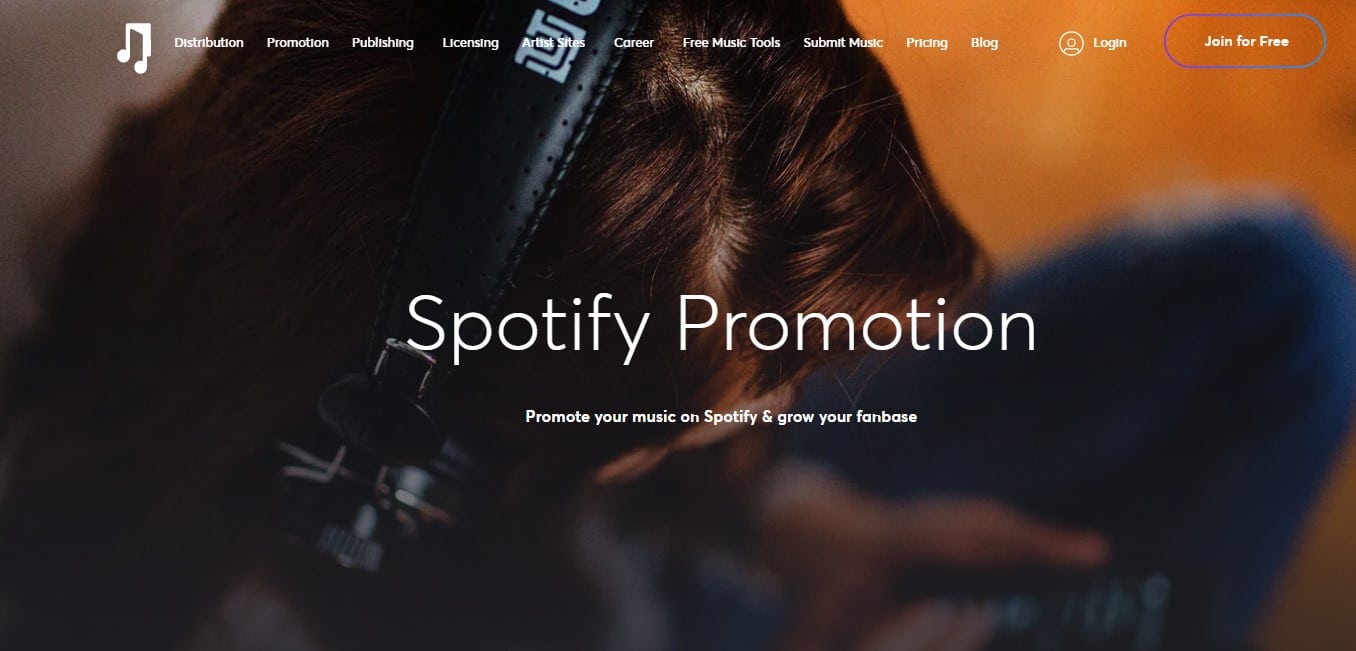Click the Submit Music link

click(x=843, y=43)
